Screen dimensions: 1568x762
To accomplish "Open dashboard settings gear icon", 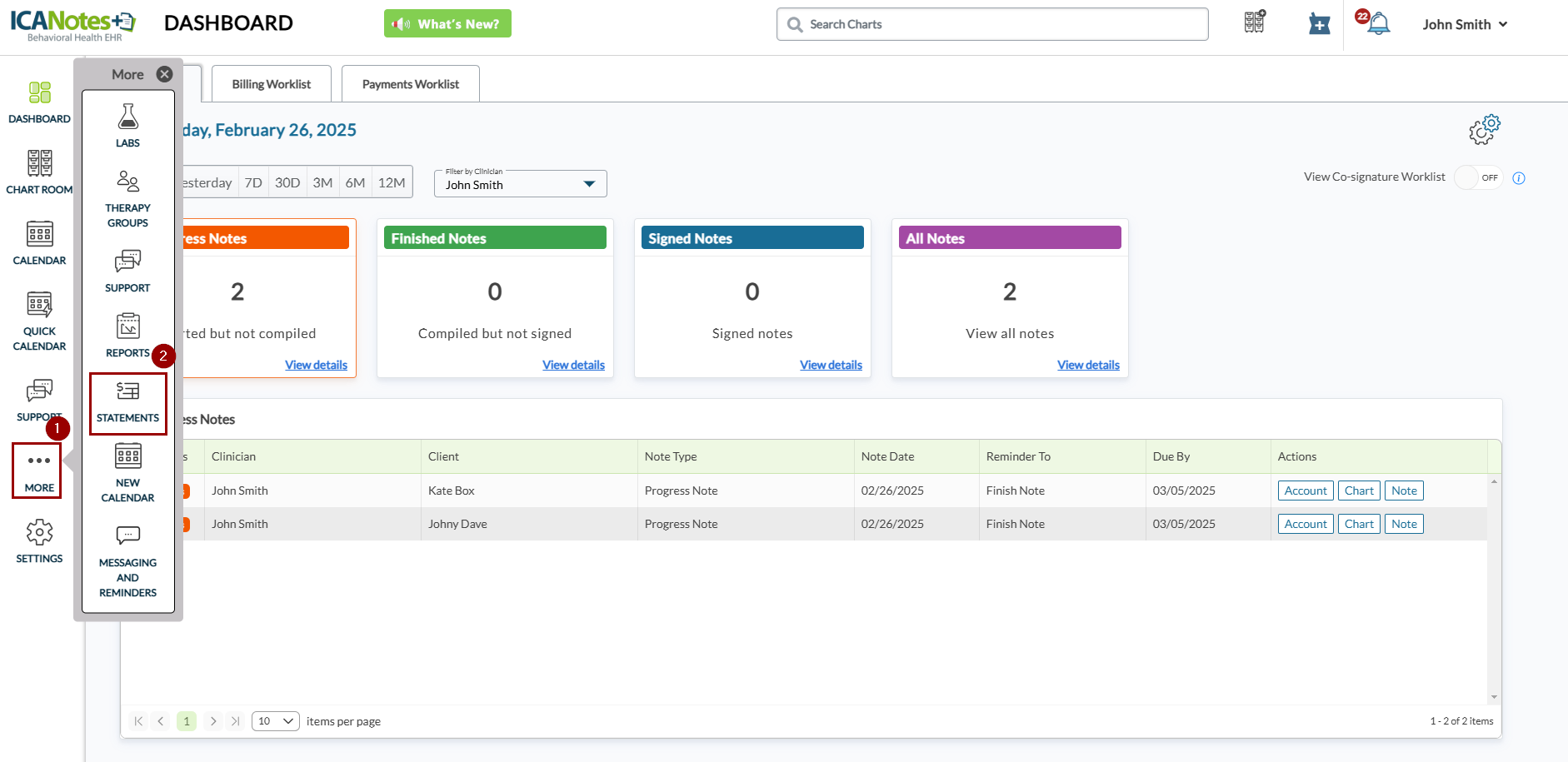I will [x=1484, y=130].
